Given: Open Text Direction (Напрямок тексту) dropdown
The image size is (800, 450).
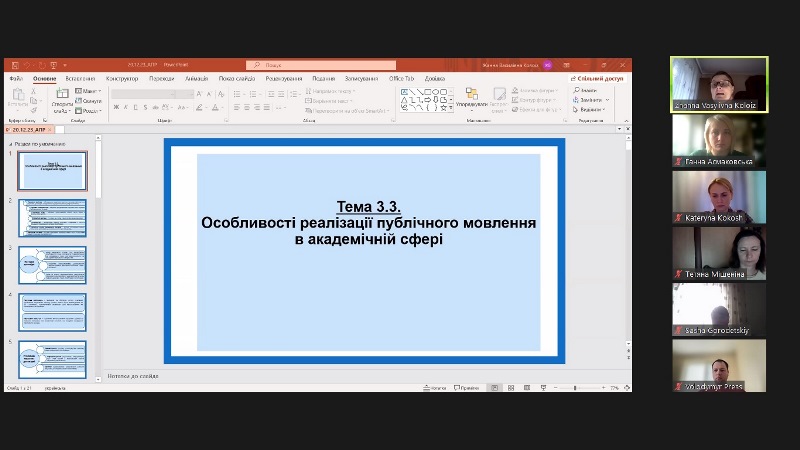Looking at the screenshot, I should [x=331, y=91].
